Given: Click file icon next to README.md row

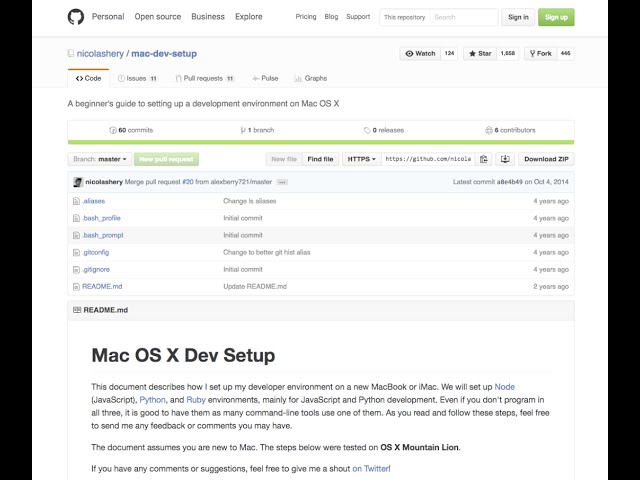Looking at the screenshot, I should tap(76, 287).
